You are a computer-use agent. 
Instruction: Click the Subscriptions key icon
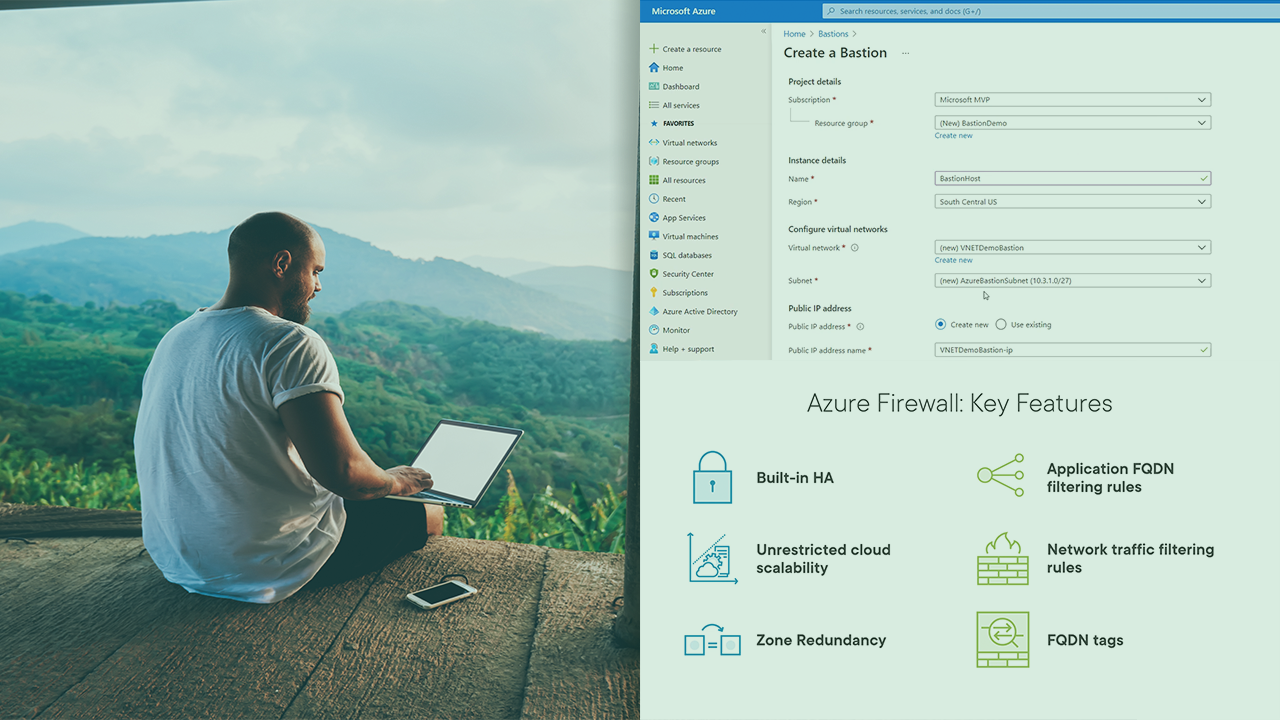pos(654,293)
